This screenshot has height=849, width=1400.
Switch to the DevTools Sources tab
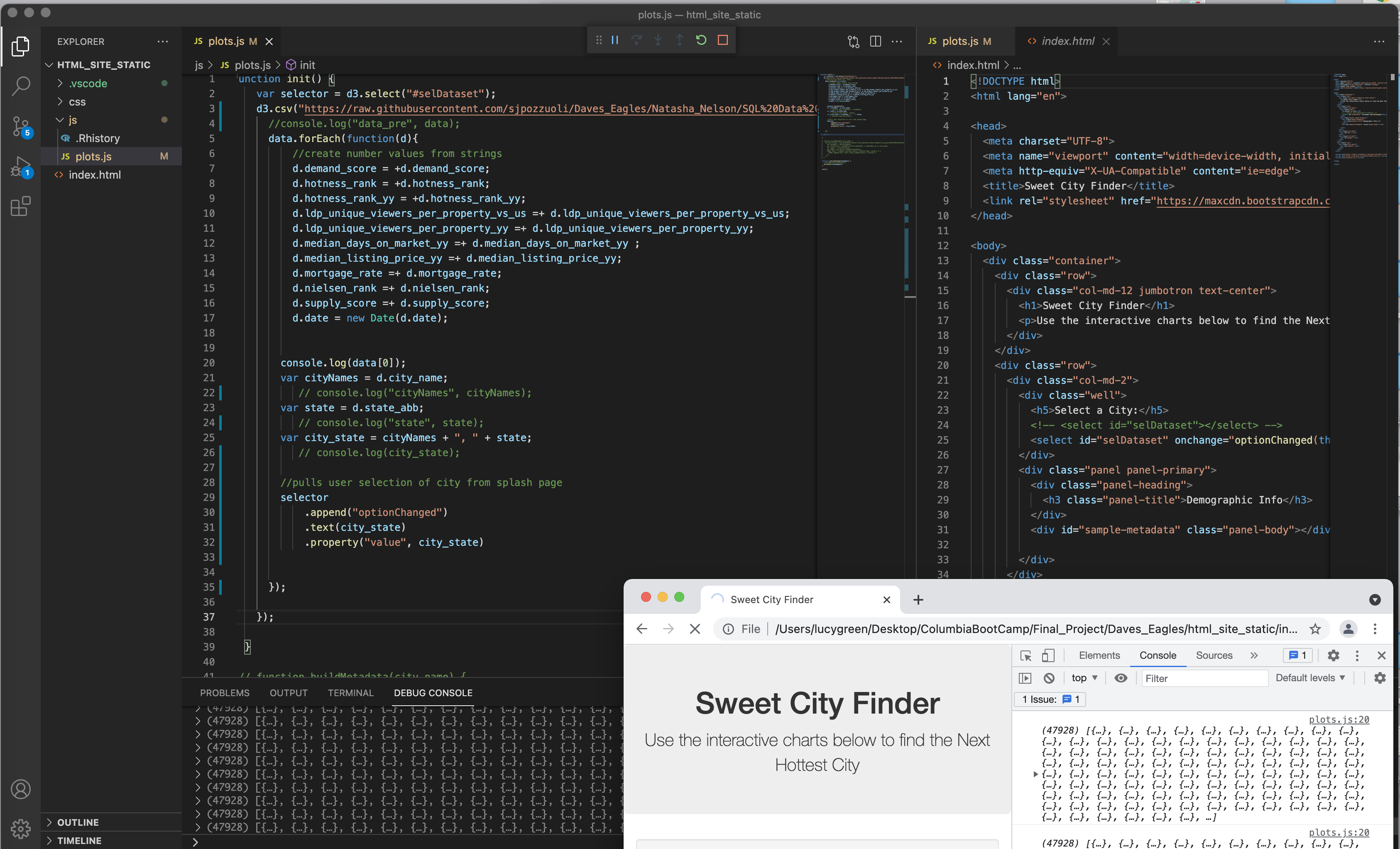[x=1214, y=655]
